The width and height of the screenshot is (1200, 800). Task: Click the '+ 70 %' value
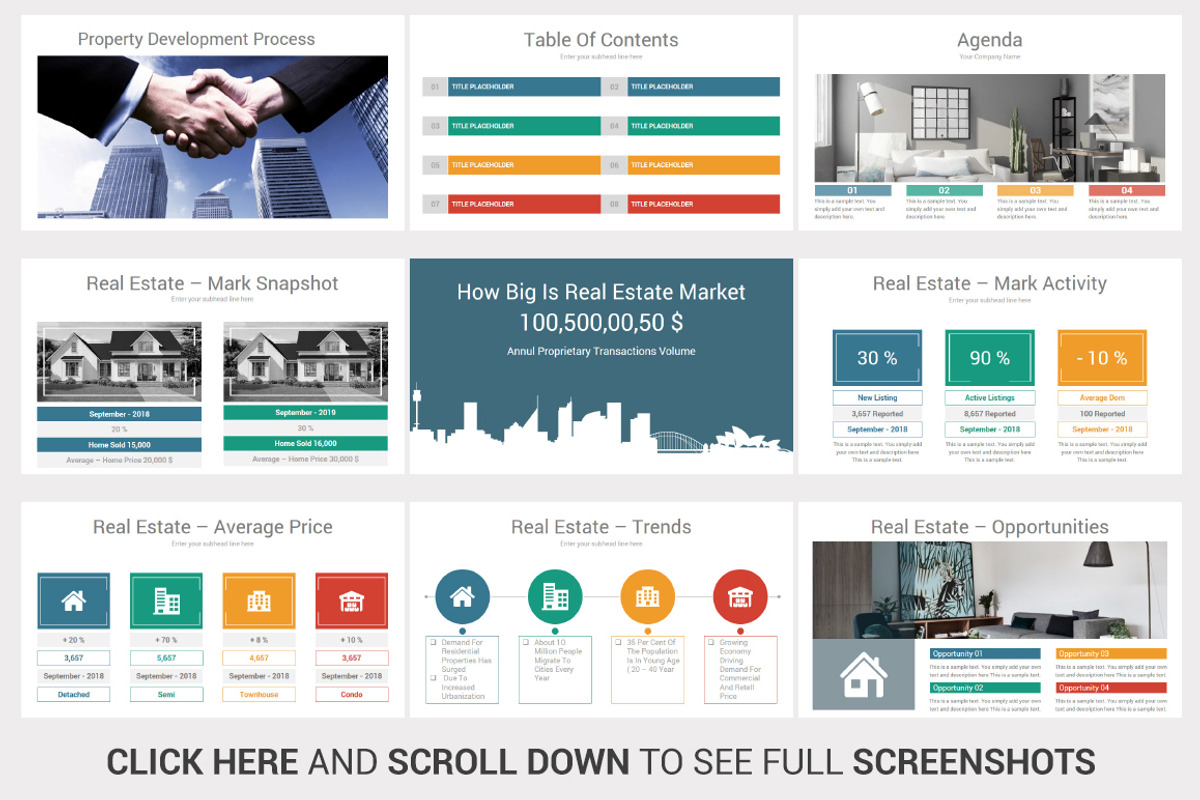[166, 640]
